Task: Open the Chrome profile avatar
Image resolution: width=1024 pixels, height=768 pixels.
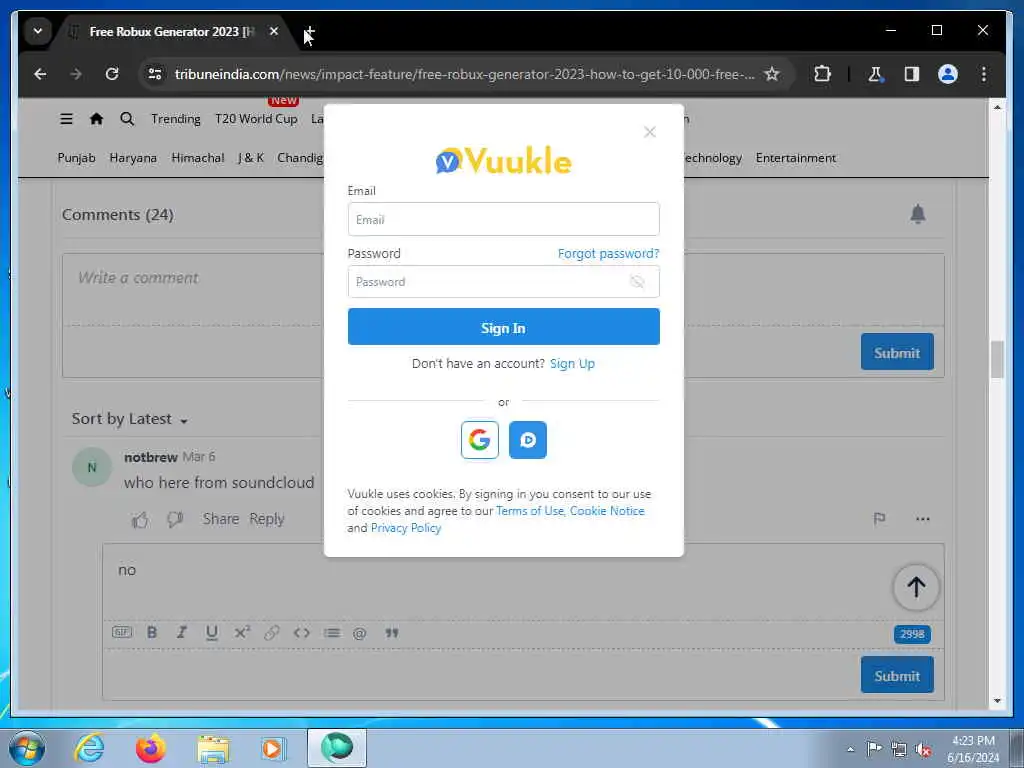Action: tap(948, 74)
